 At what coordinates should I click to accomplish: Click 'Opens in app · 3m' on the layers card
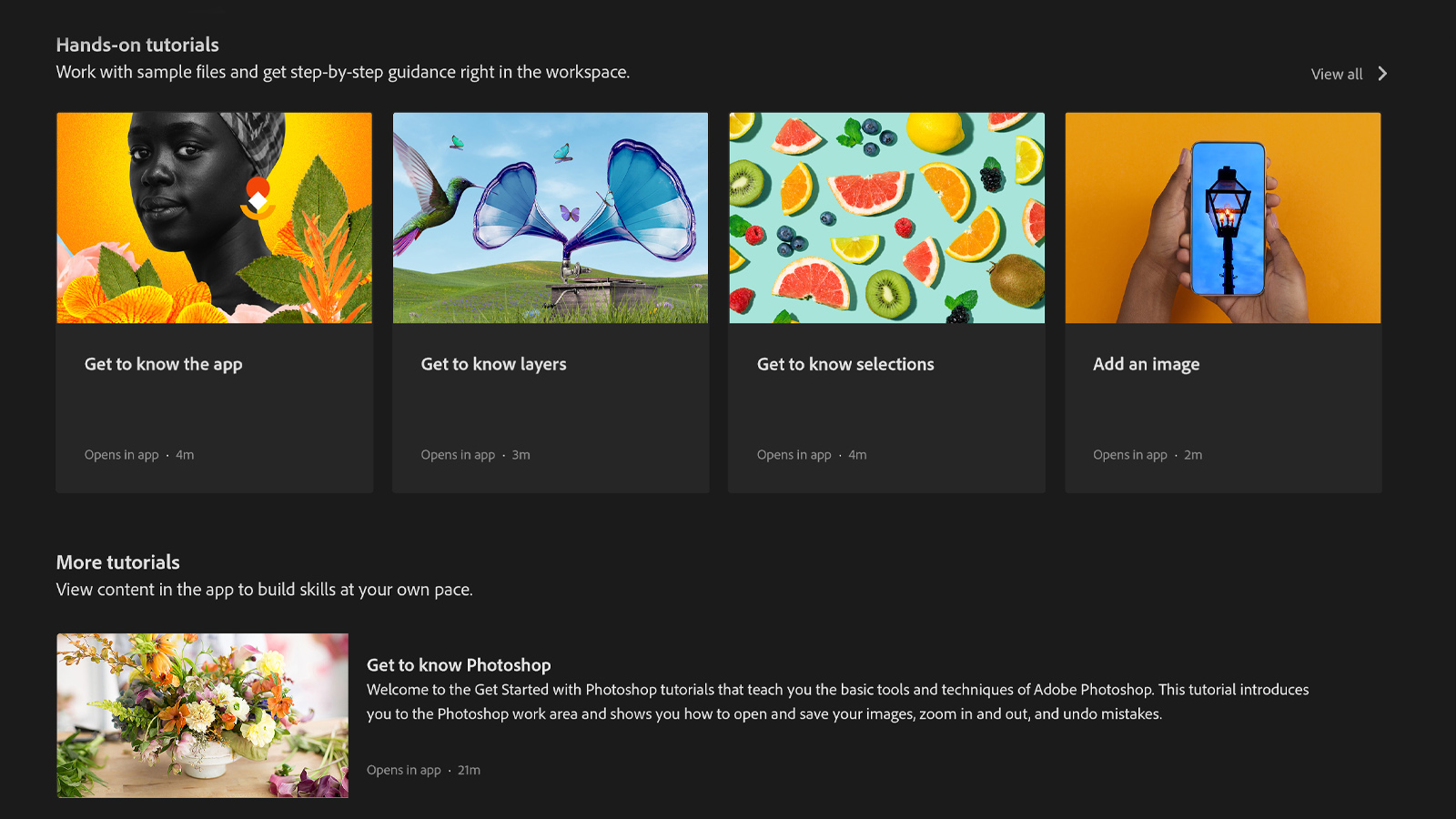[475, 455]
